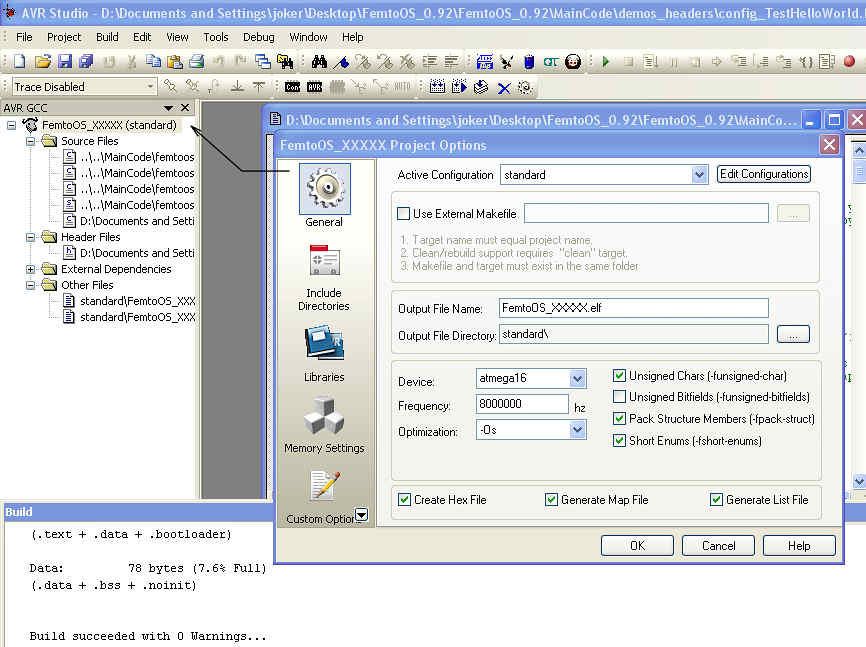Start debugging with the green play icon

pos(606,61)
